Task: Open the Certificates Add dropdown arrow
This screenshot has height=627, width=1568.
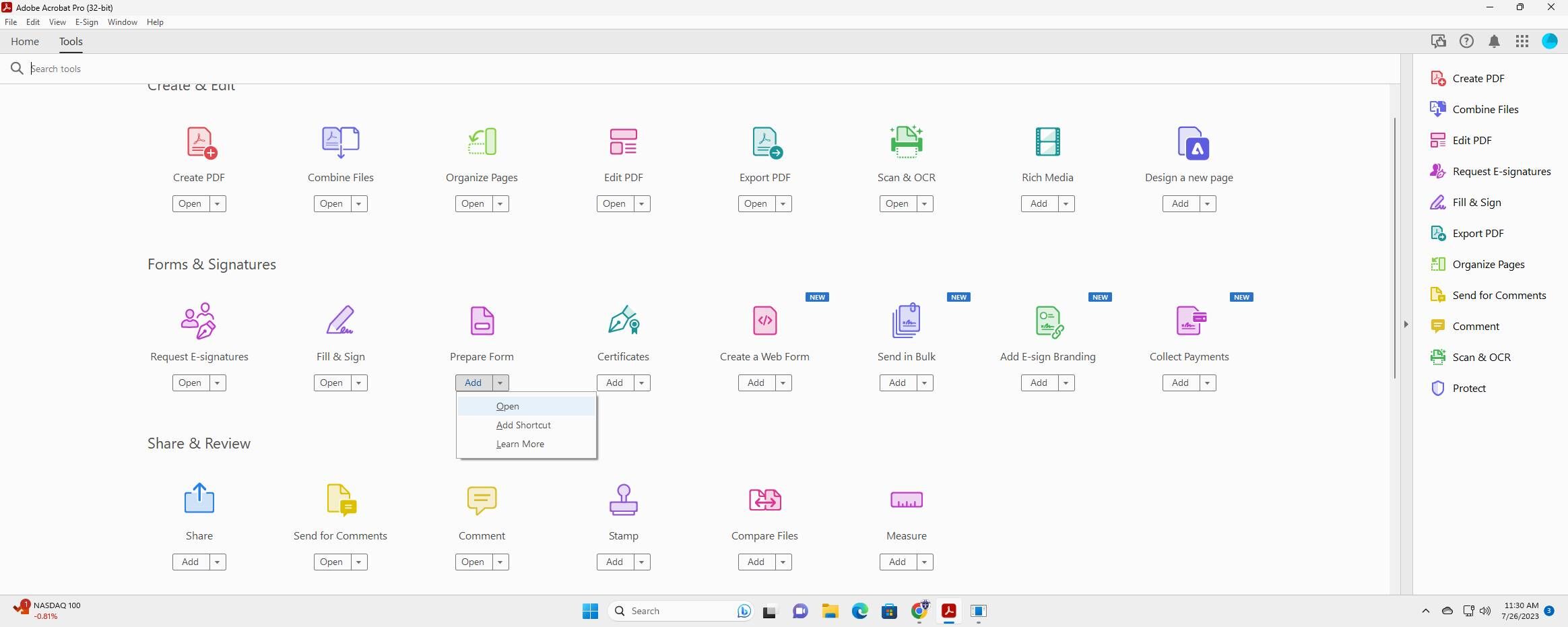Action: click(x=641, y=383)
